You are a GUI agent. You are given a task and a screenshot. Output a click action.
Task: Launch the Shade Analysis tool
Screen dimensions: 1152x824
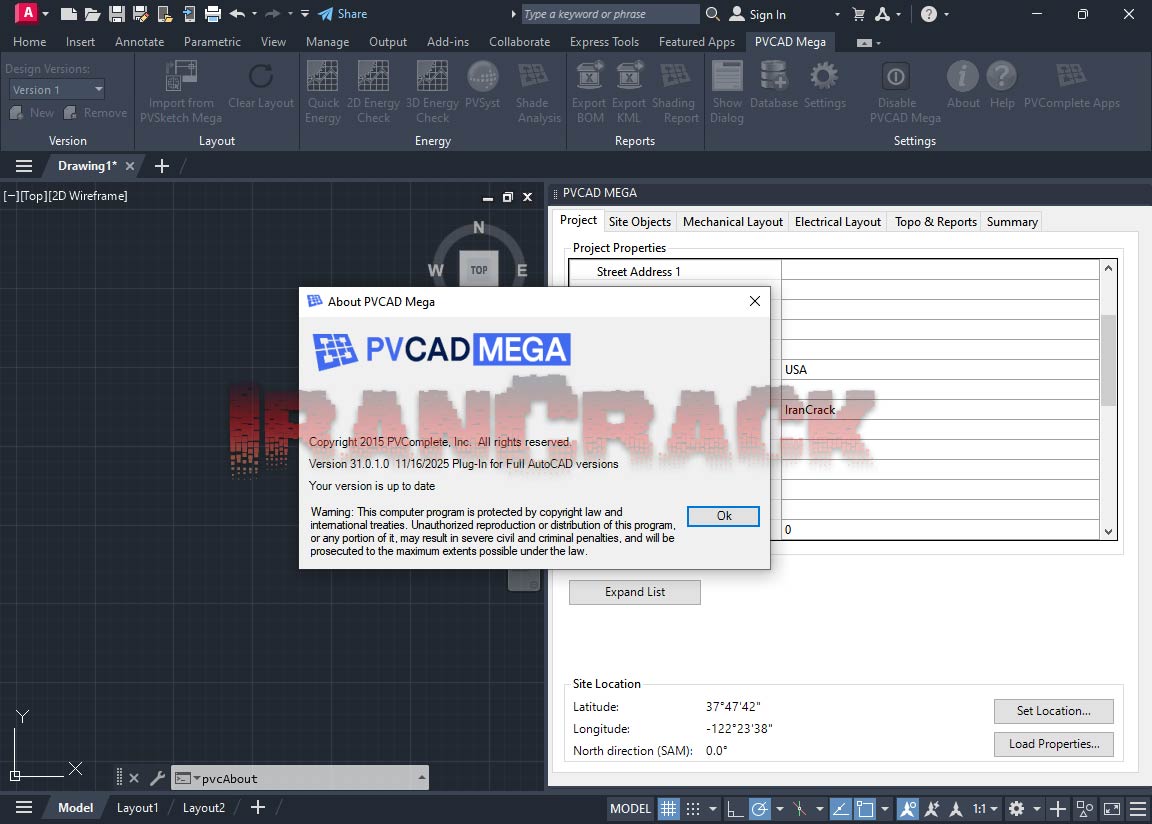click(537, 90)
